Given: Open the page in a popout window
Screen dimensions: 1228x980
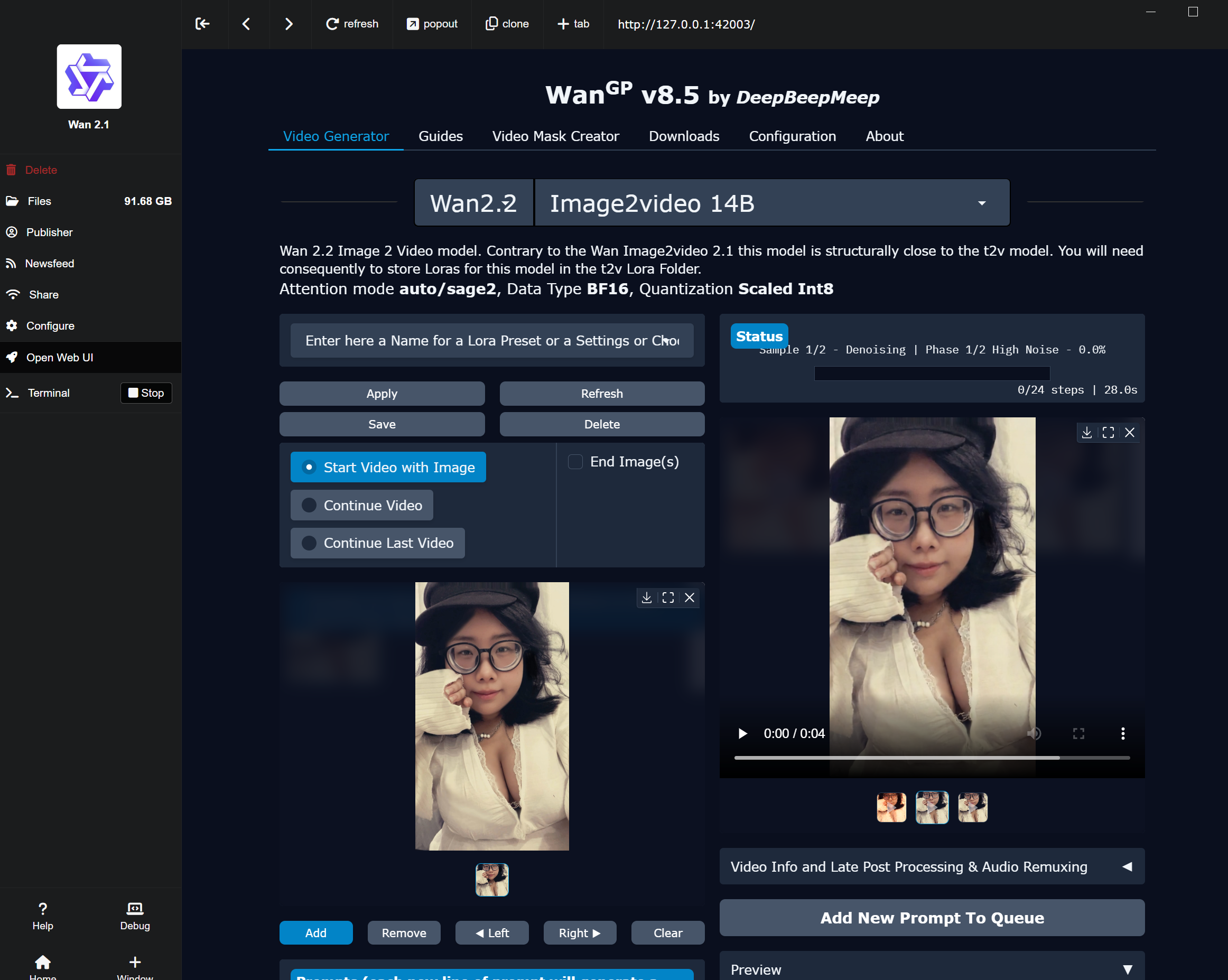Looking at the screenshot, I should [432, 24].
